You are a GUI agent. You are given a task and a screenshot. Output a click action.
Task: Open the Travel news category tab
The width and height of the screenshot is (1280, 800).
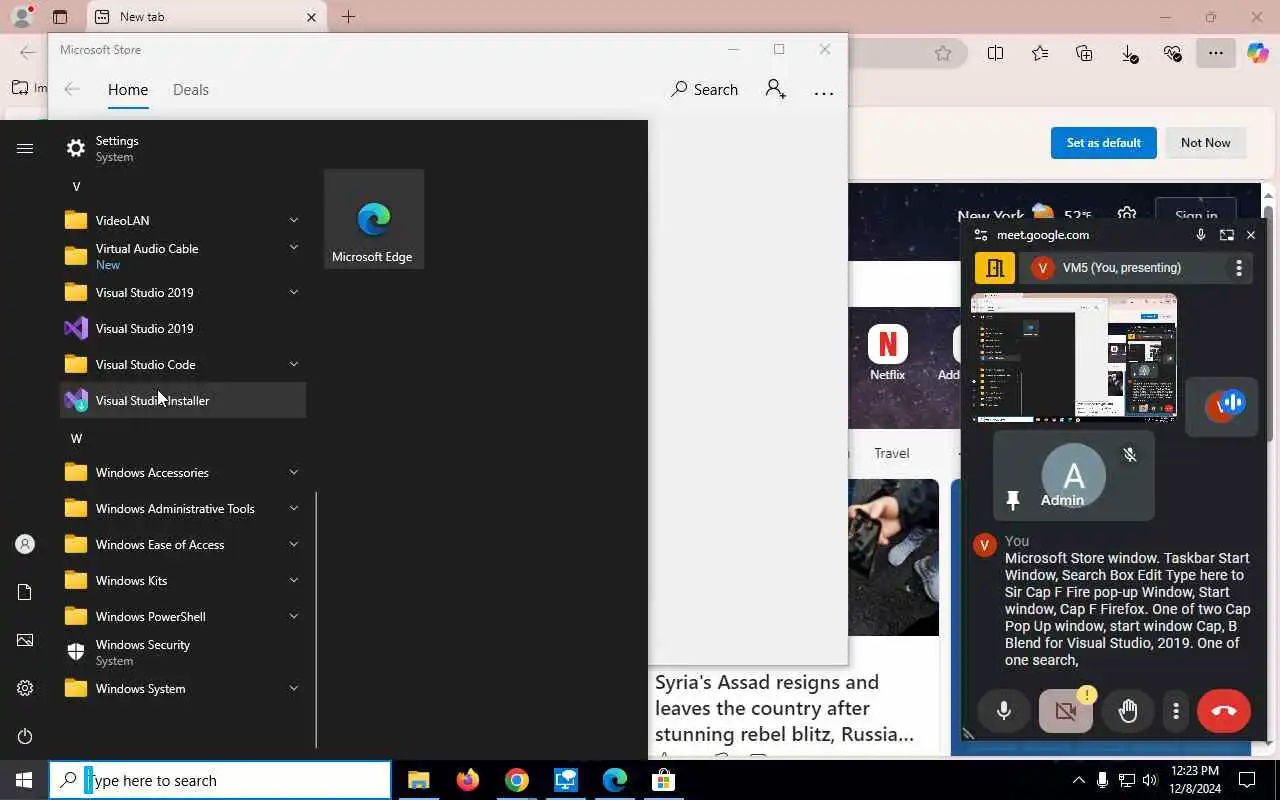[892, 453]
